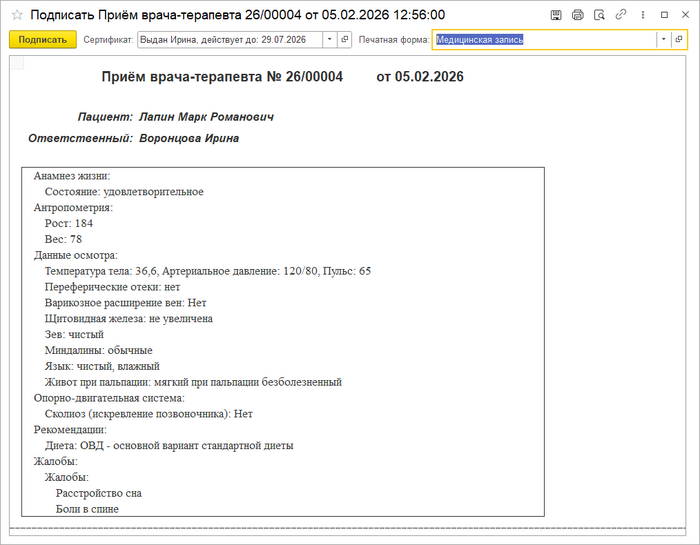Click the Боли в спине complaint line
Viewport: 700px width, 545px height.
[87, 509]
